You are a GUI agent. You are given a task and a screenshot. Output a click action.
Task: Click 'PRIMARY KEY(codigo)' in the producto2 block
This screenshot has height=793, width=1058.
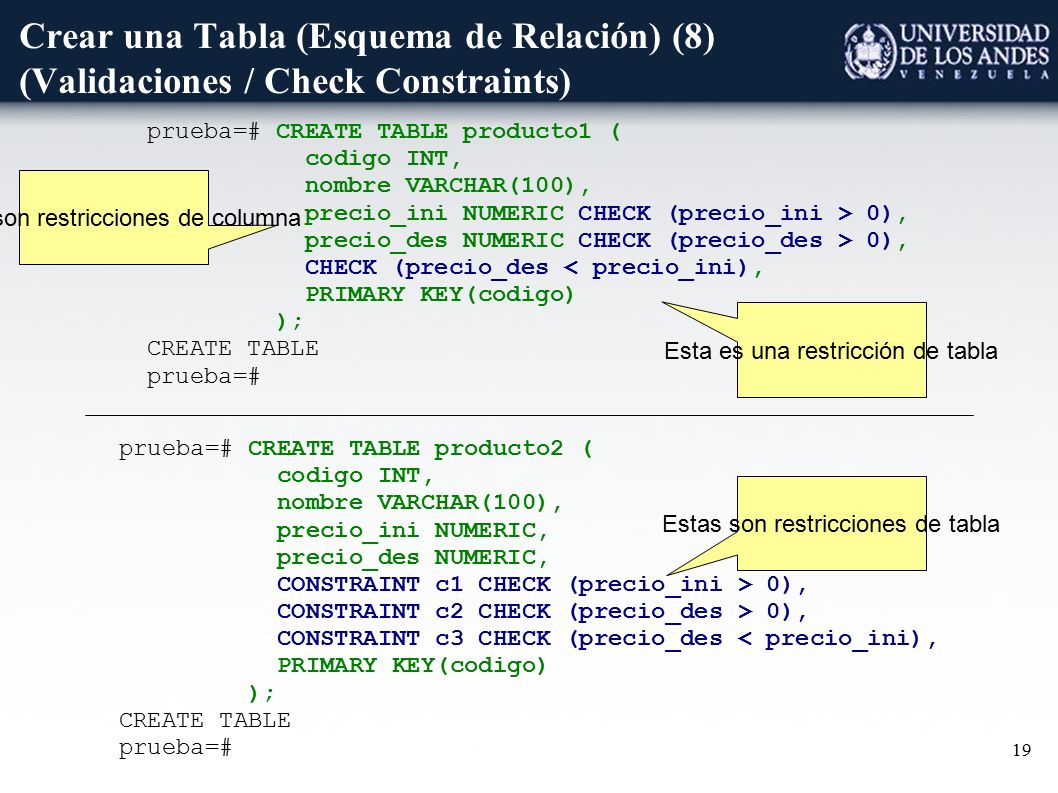[x=412, y=665]
